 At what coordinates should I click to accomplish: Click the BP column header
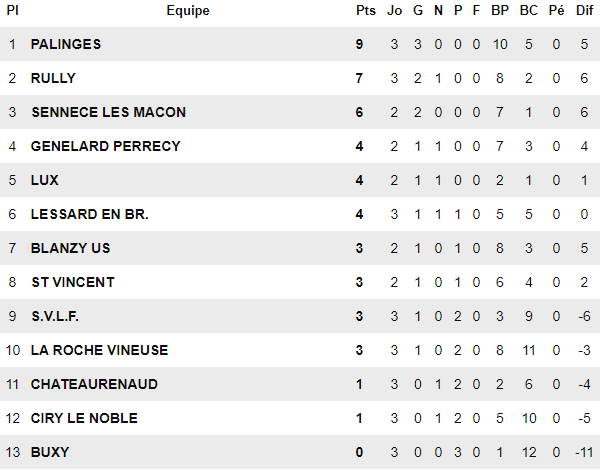coord(501,11)
